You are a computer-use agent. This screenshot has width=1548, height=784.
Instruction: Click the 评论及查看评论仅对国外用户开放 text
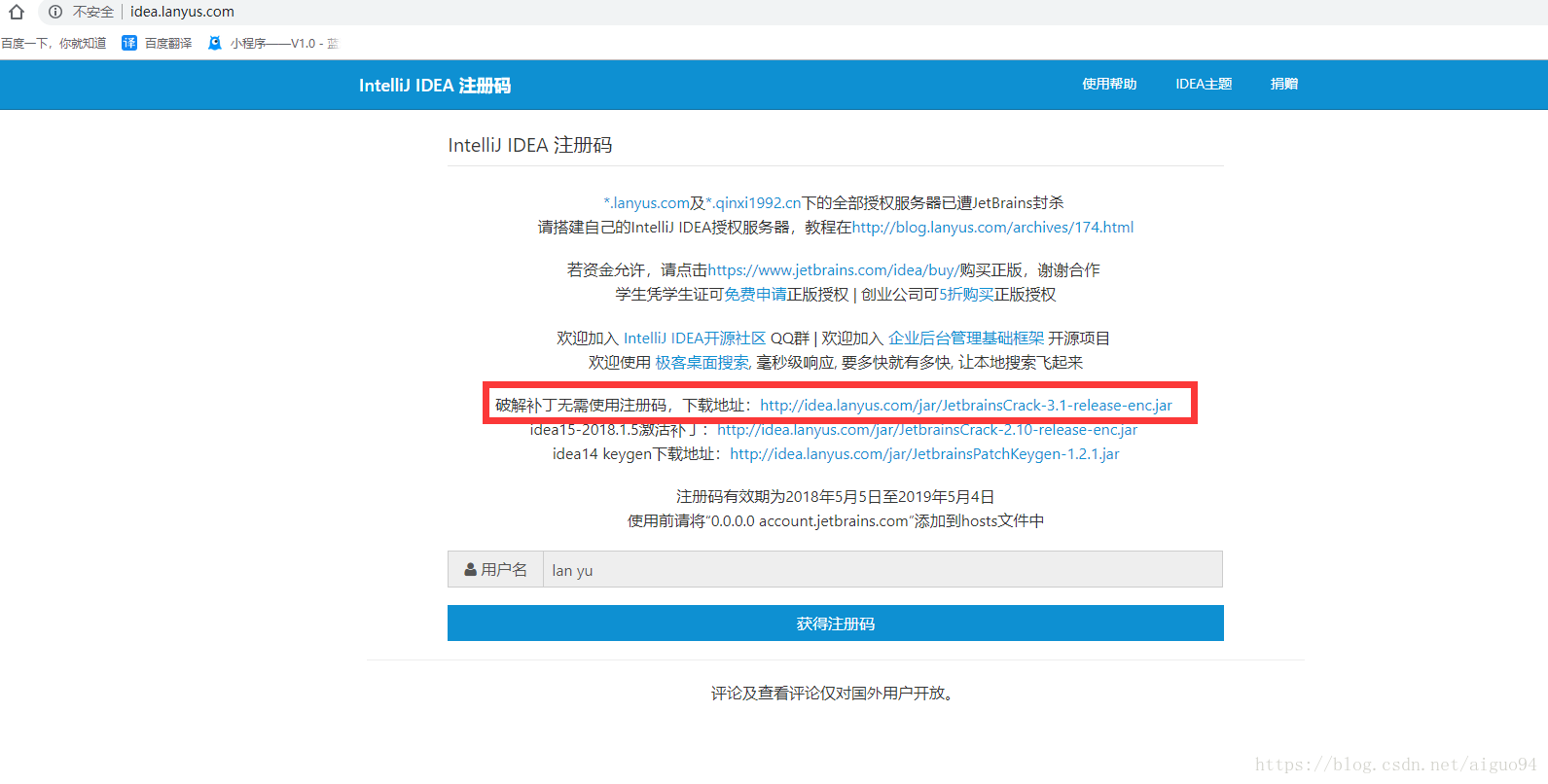(x=834, y=693)
